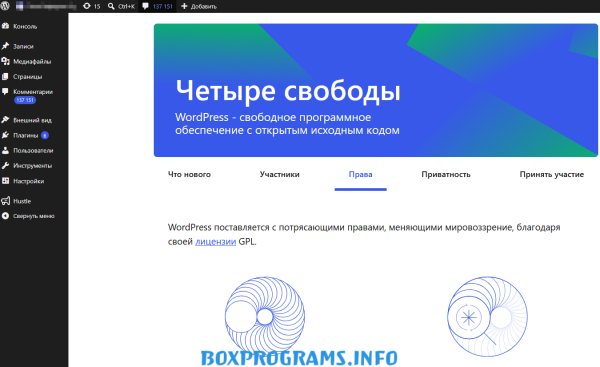Click the paragraph about потрясающими правами
This screenshot has height=367, width=600.
point(364,234)
